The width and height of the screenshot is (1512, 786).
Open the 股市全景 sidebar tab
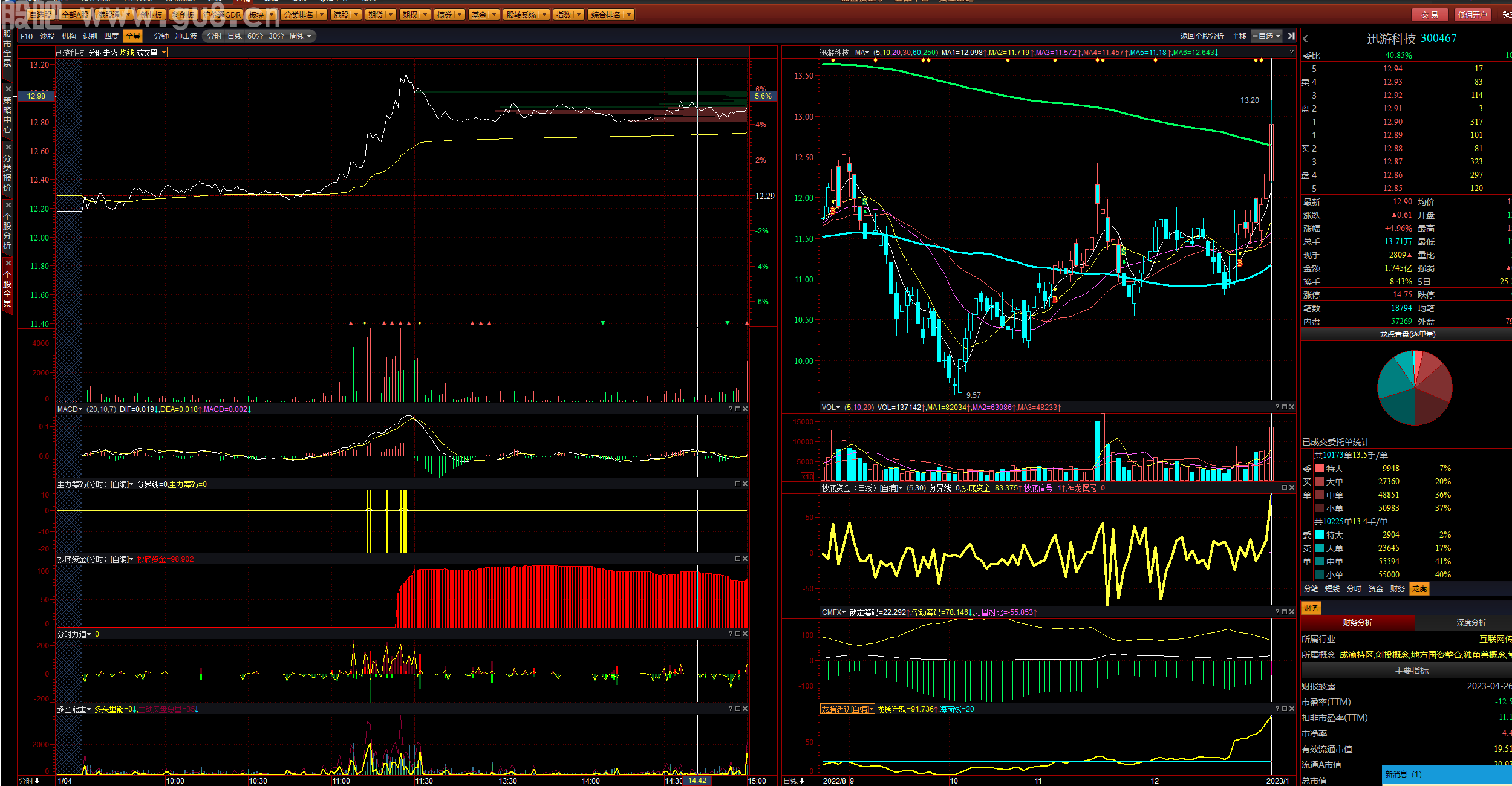pyautogui.click(x=7, y=48)
